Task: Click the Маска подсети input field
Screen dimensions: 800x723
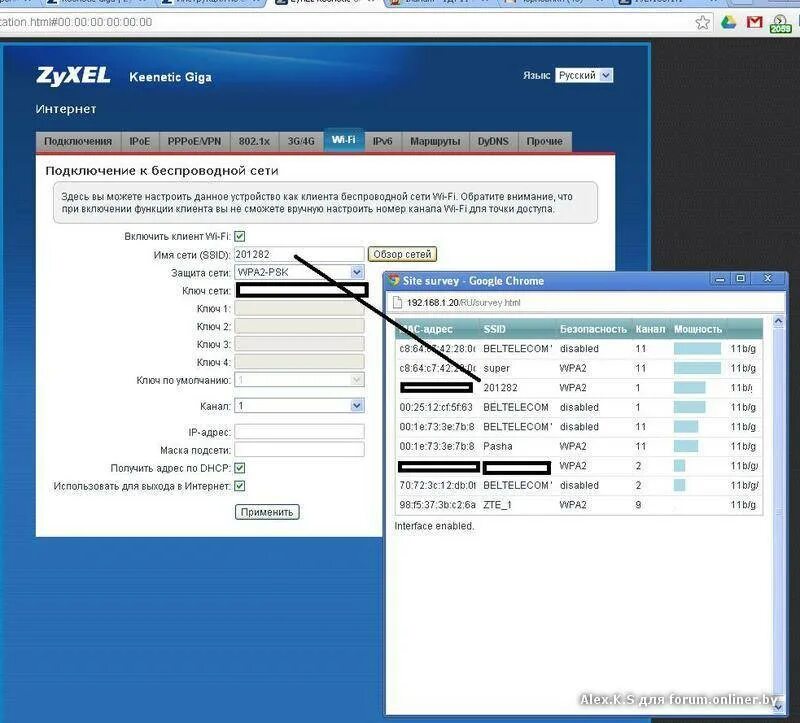Action: pos(299,450)
